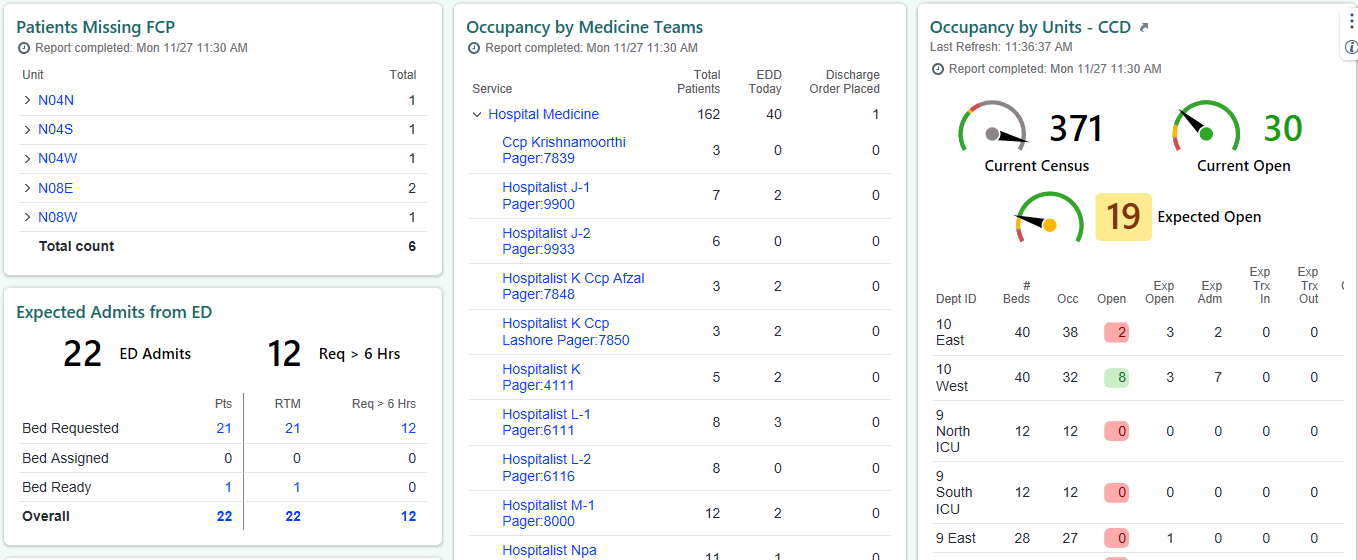This screenshot has width=1358, height=560.
Task: Click the Bed Ready Pts value 1
Action: 228,487
